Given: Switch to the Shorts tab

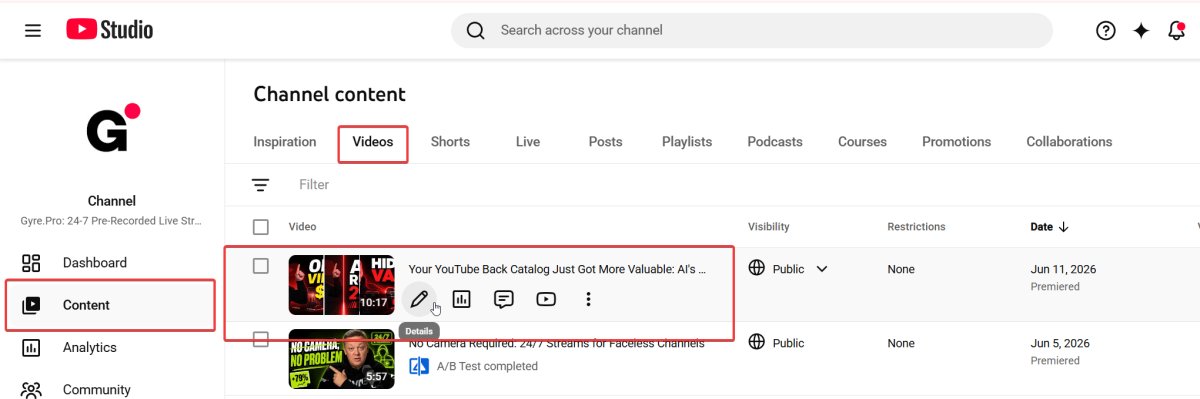Looking at the screenshot, I should (x=450, y=142).
